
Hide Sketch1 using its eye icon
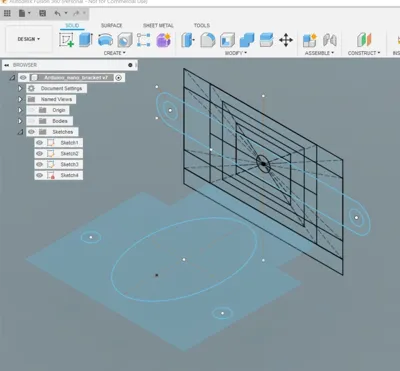pos(40,143)
